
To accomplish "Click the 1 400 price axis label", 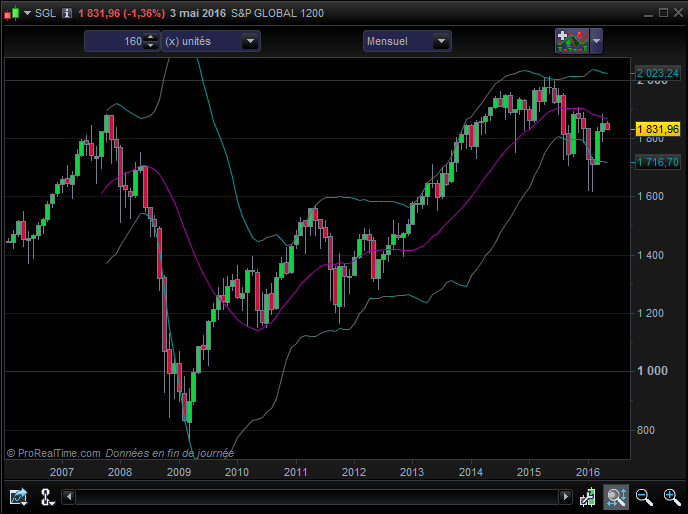I will click(x=650, y=255).
